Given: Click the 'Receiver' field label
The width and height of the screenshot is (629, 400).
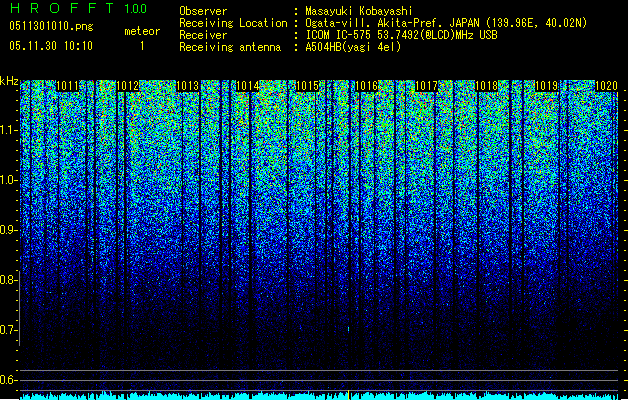Looking at the screenshot, I should (x=203, y=35).
